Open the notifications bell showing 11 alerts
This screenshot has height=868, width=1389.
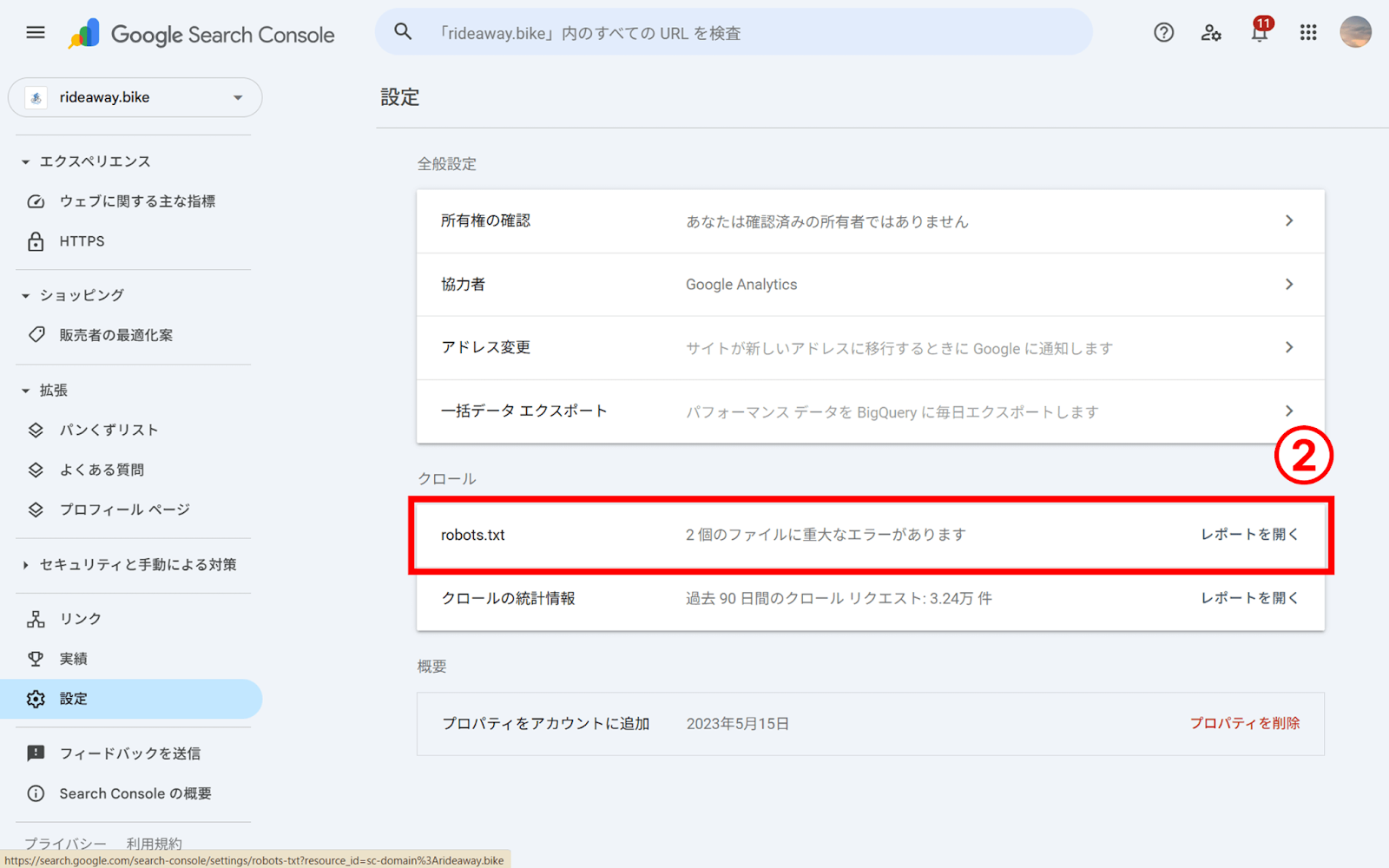pos(1259,33)
